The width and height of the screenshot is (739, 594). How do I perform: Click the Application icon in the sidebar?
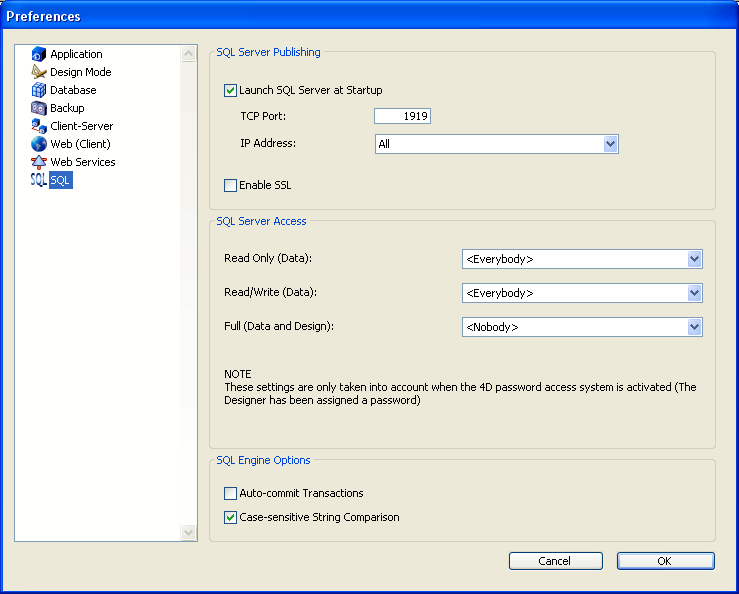(x=39, y=54)
